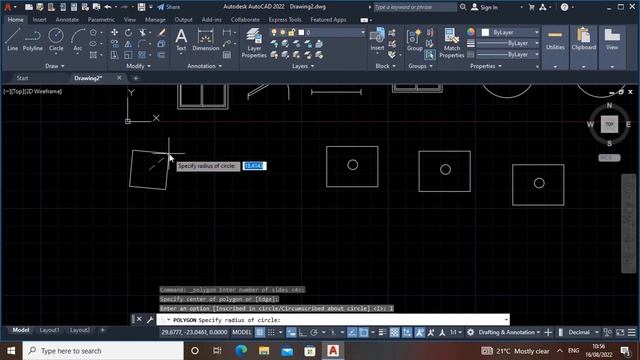Click the Group icon
Screen dimensions: 640x360
pyautogui.click(x=414, y=40)
